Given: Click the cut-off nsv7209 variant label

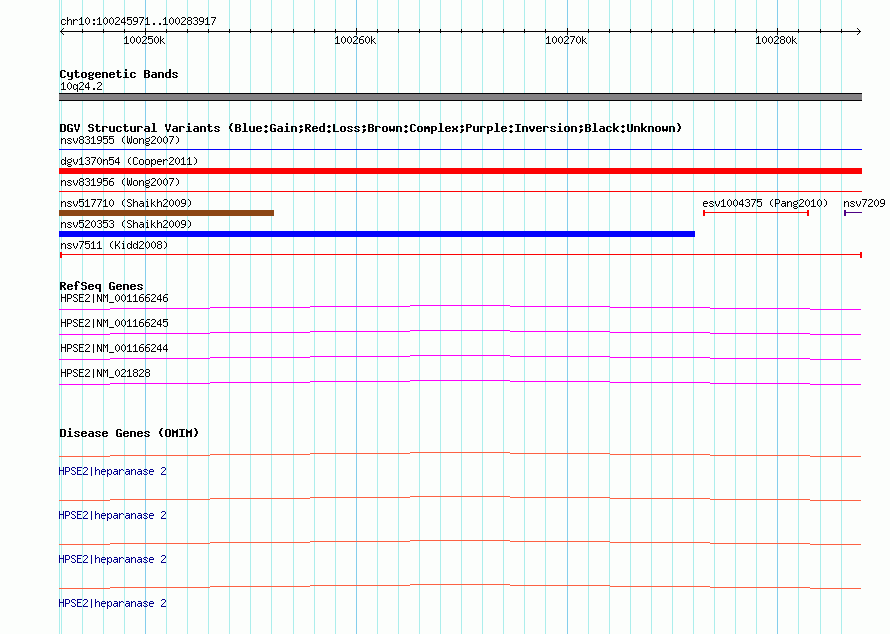Looking at the screenshot, I should (864, 203).
